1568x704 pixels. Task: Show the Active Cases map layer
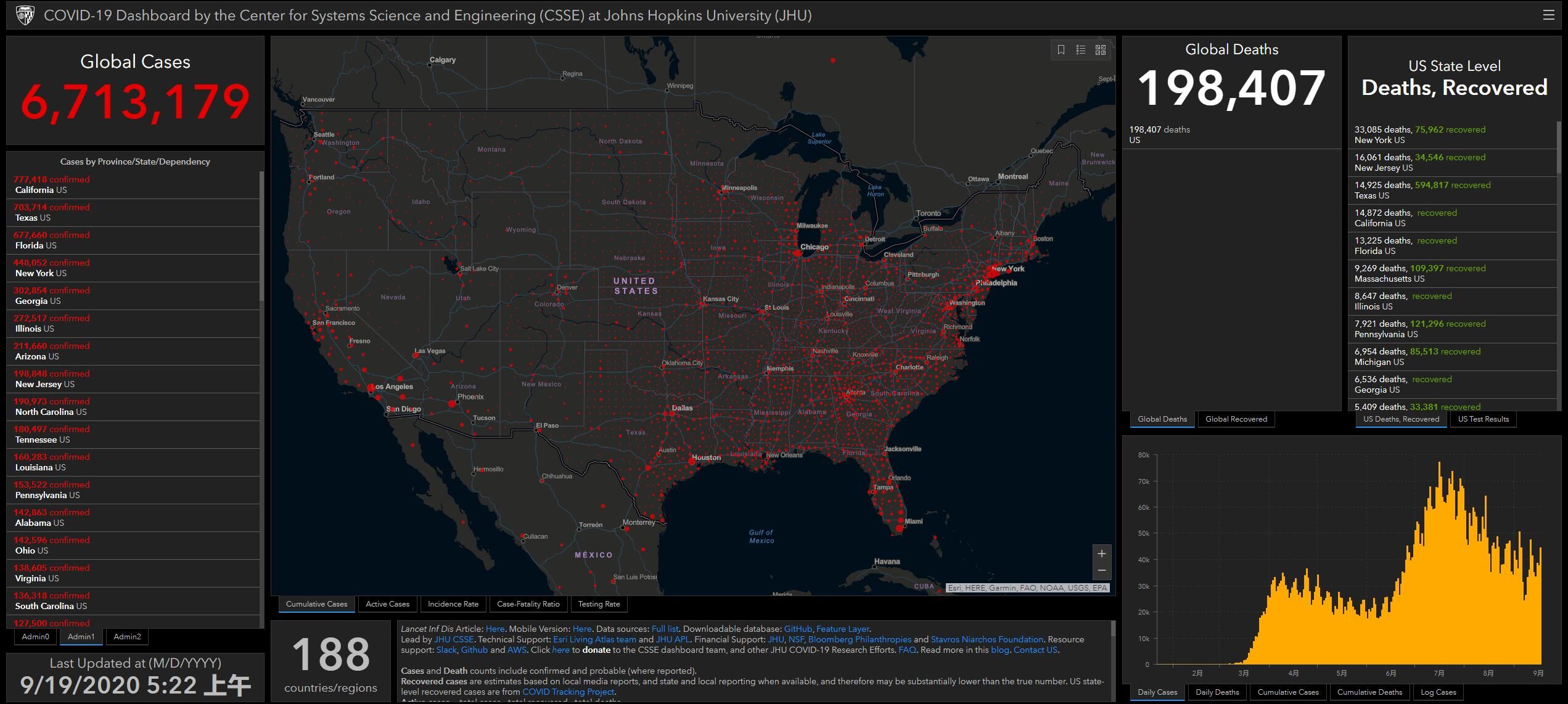coord(387,604)
